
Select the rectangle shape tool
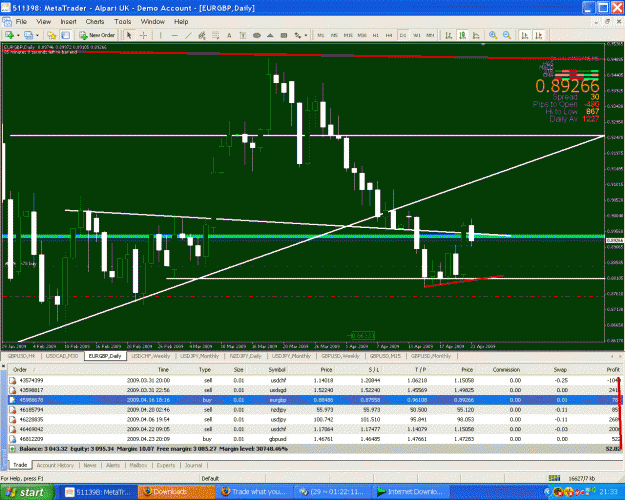(284, 35)
